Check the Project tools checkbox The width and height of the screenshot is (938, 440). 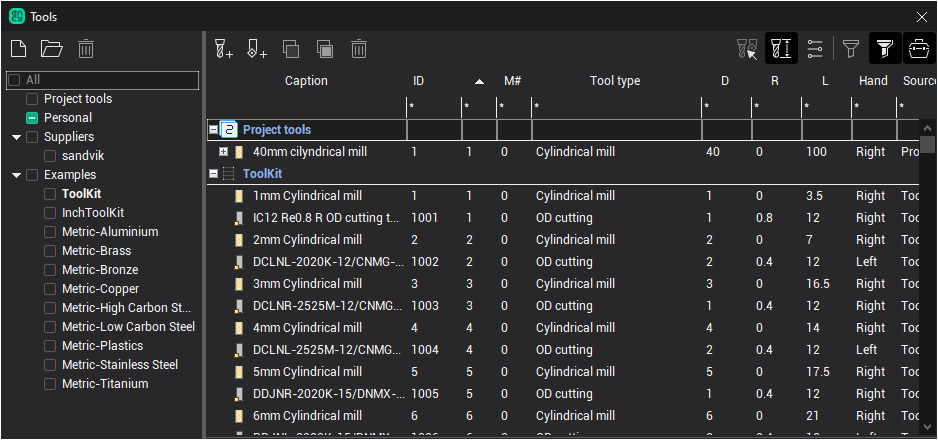33,99
